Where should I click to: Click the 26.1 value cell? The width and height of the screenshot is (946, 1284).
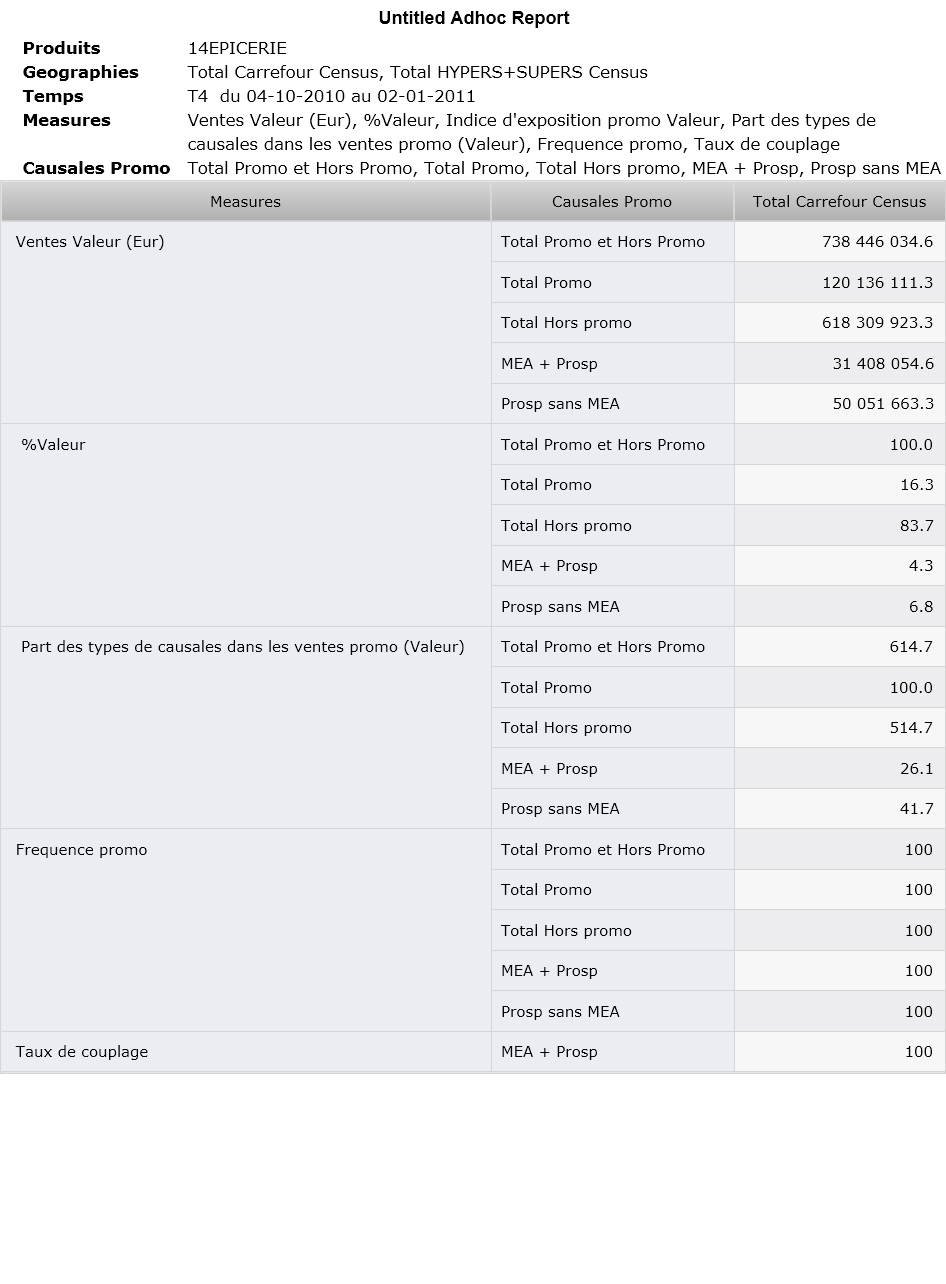click(x=840, y=768)
